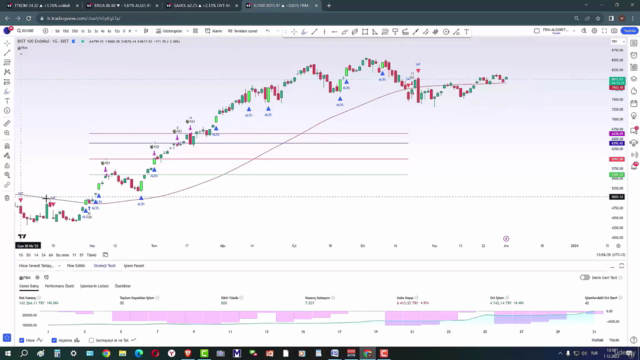The height and width of the screenshot is (360, 640).
Task: Open Genel Bakış overview tab
Action: (29, 286)
